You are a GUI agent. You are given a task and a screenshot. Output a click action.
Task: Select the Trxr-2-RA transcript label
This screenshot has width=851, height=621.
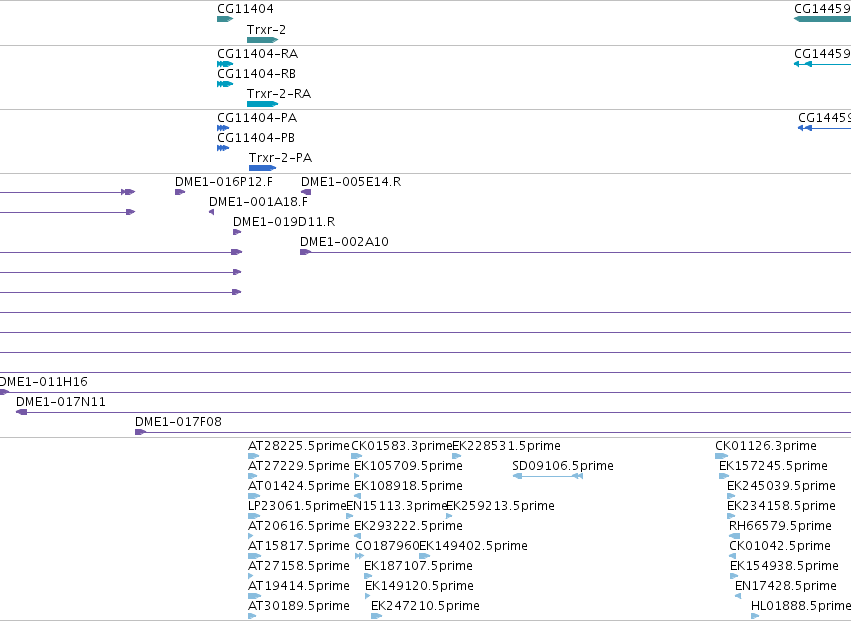point(279,94)
